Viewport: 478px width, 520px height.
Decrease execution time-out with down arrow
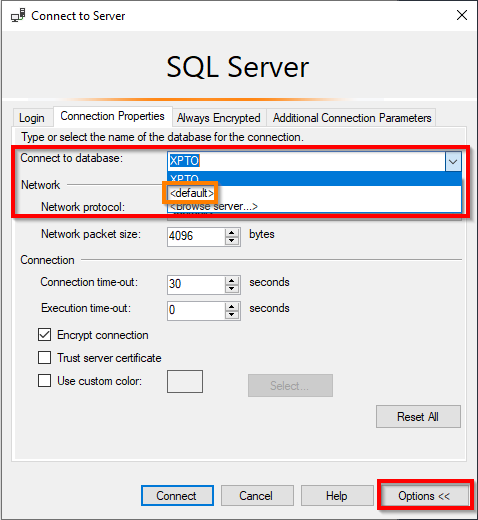(232, 315)
